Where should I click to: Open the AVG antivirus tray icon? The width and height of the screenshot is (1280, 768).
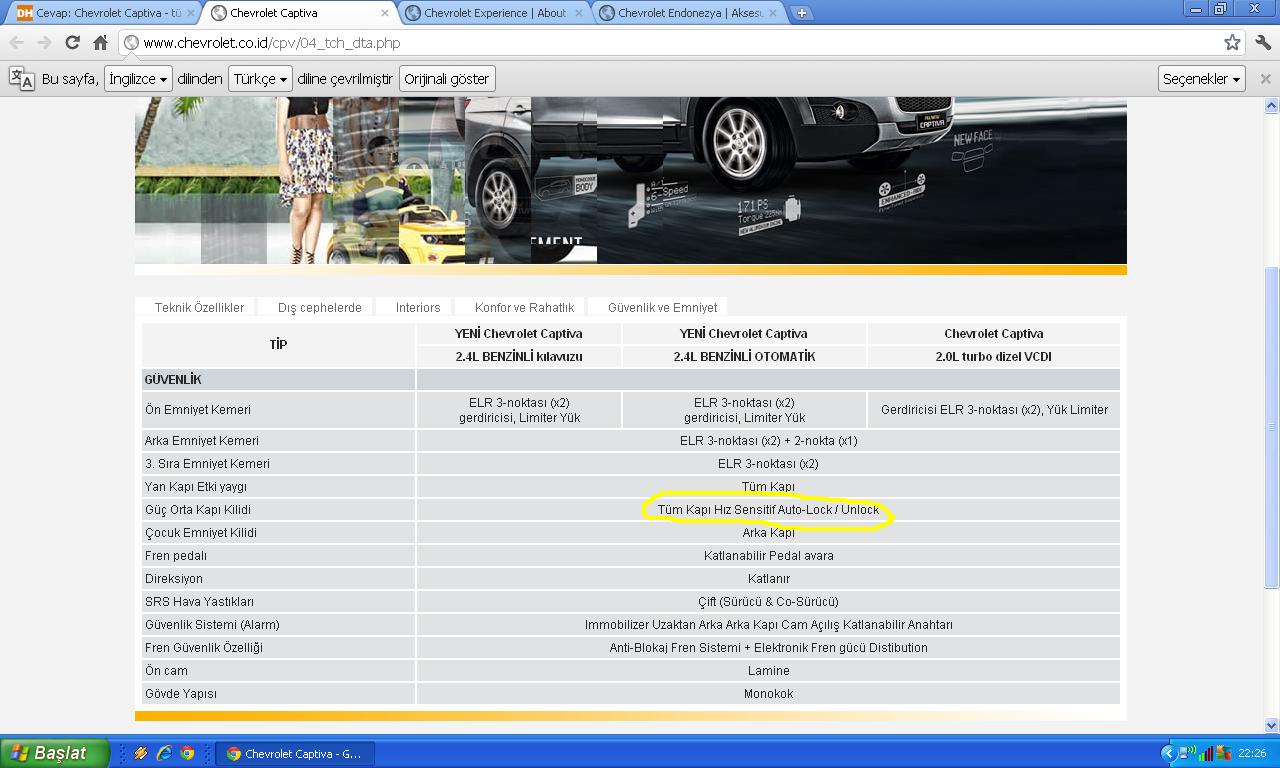[x=1223, y=753]
